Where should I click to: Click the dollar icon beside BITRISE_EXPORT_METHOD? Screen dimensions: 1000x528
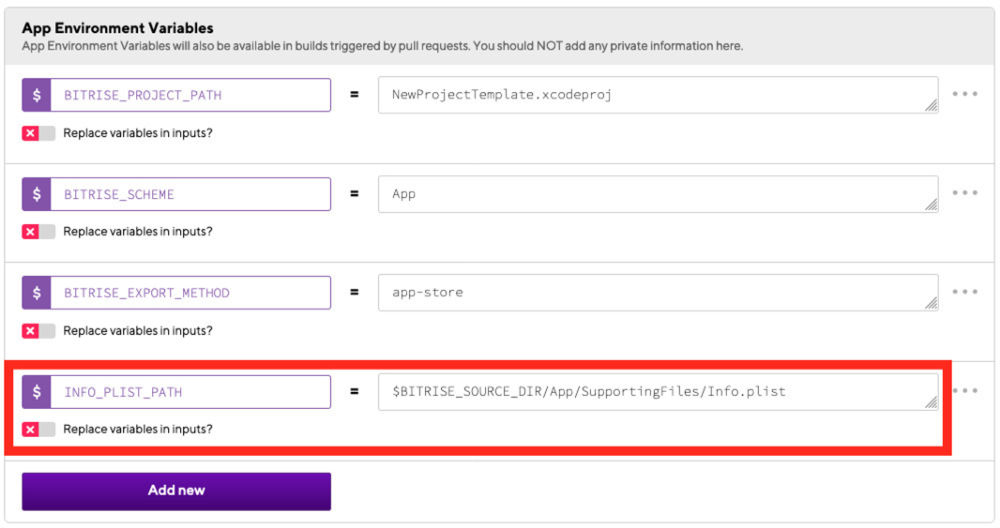(36, 293)
